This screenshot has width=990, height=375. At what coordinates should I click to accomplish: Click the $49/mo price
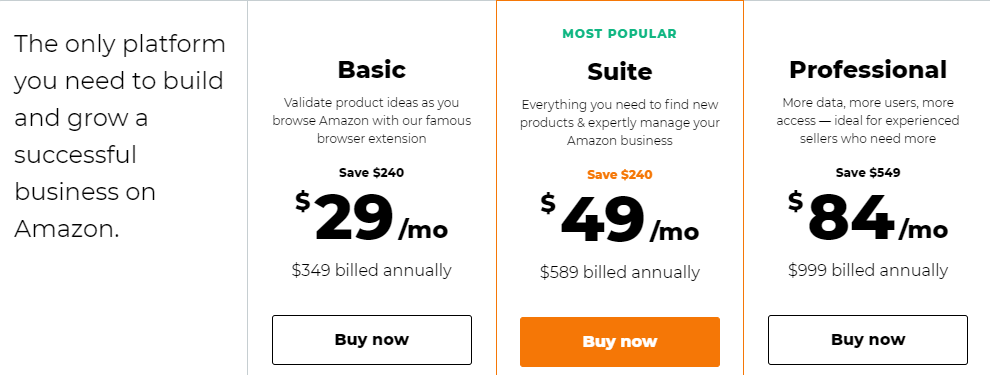(619, 219)
